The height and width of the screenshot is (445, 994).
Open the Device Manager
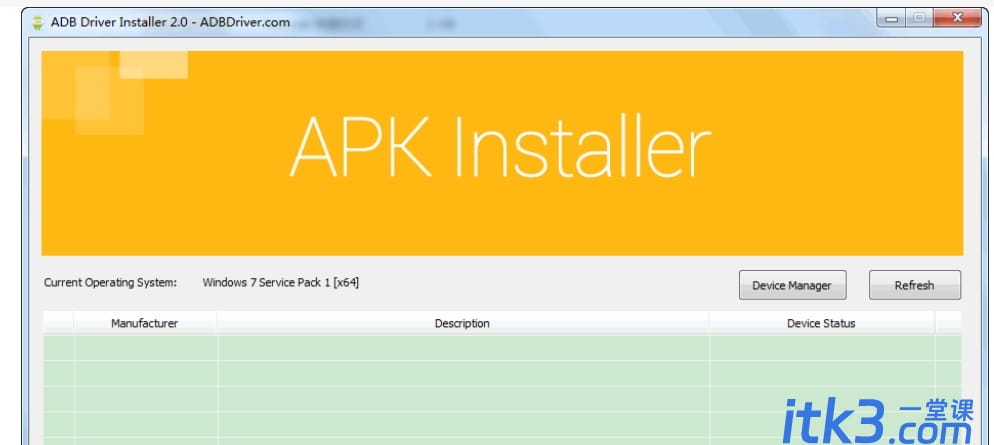pos(792,285)
